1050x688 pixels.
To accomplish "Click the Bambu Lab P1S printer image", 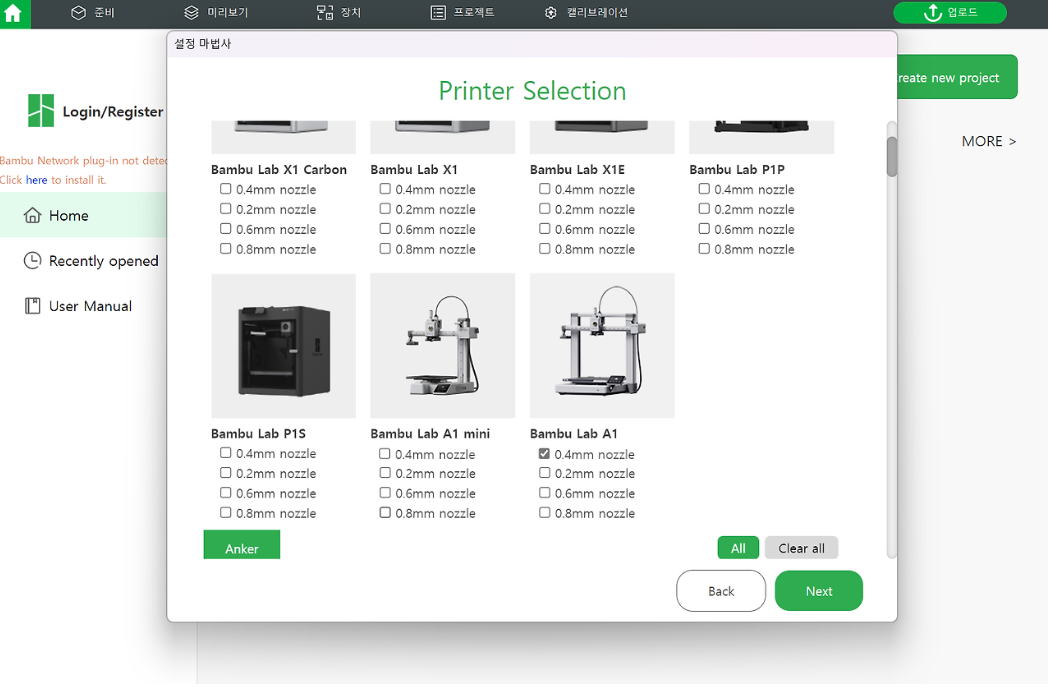I will pos(283,346).
